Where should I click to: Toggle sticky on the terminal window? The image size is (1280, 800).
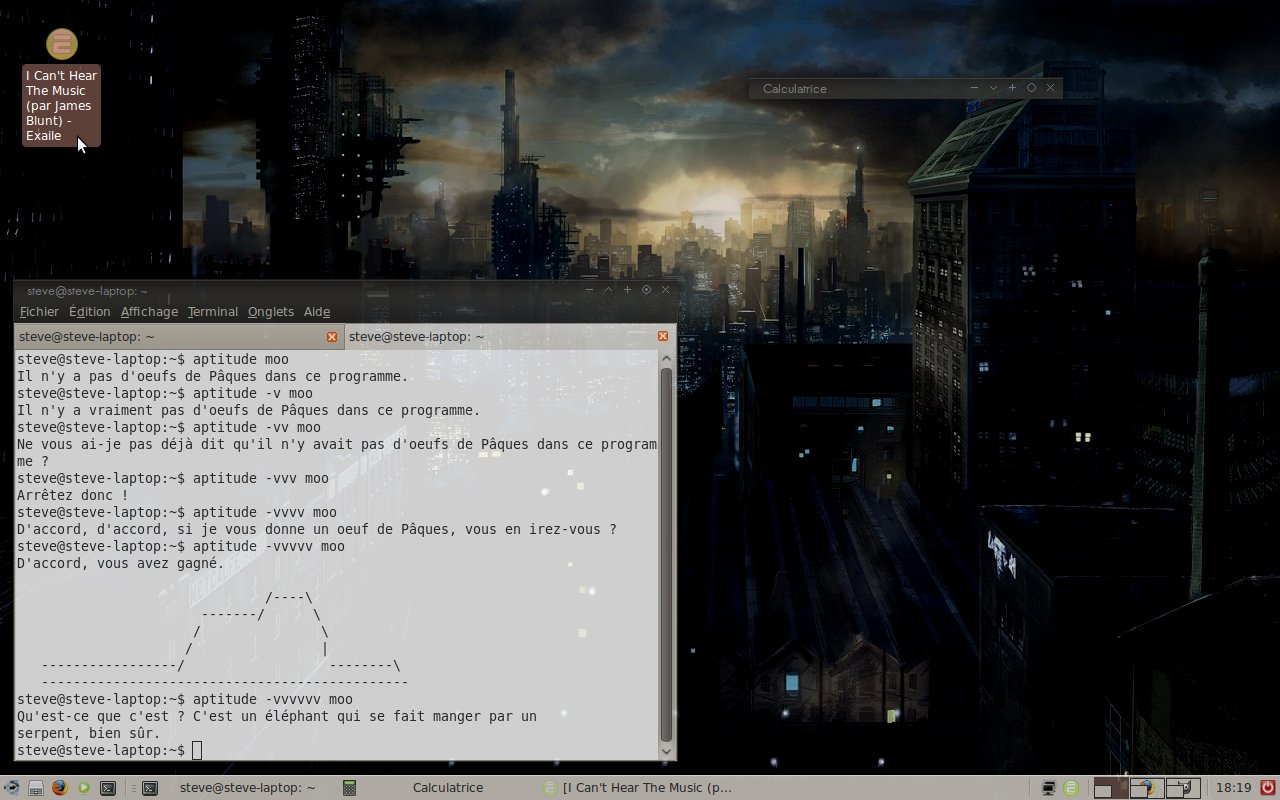point(646,290)
